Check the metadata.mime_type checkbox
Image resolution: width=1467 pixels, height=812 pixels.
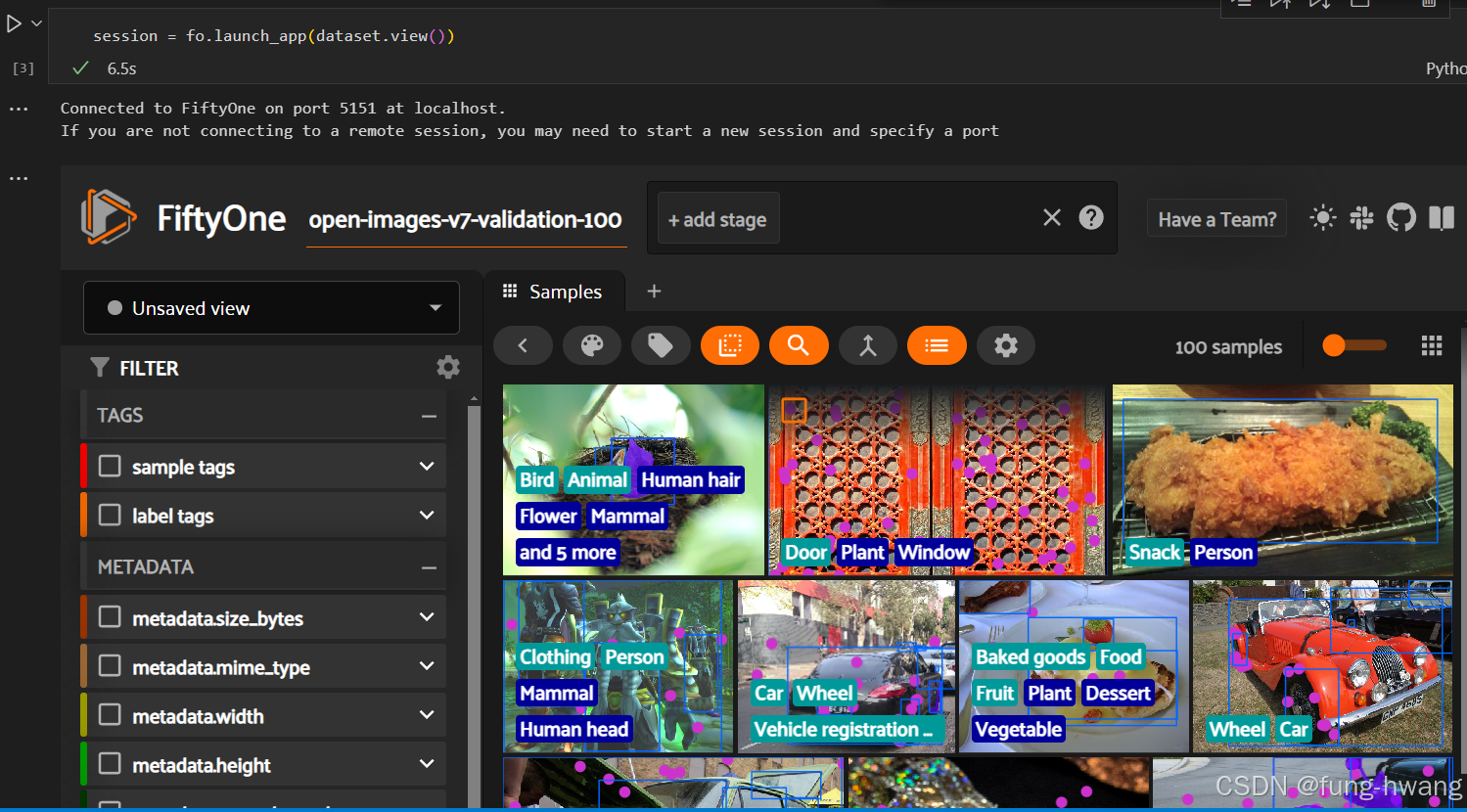110,665
